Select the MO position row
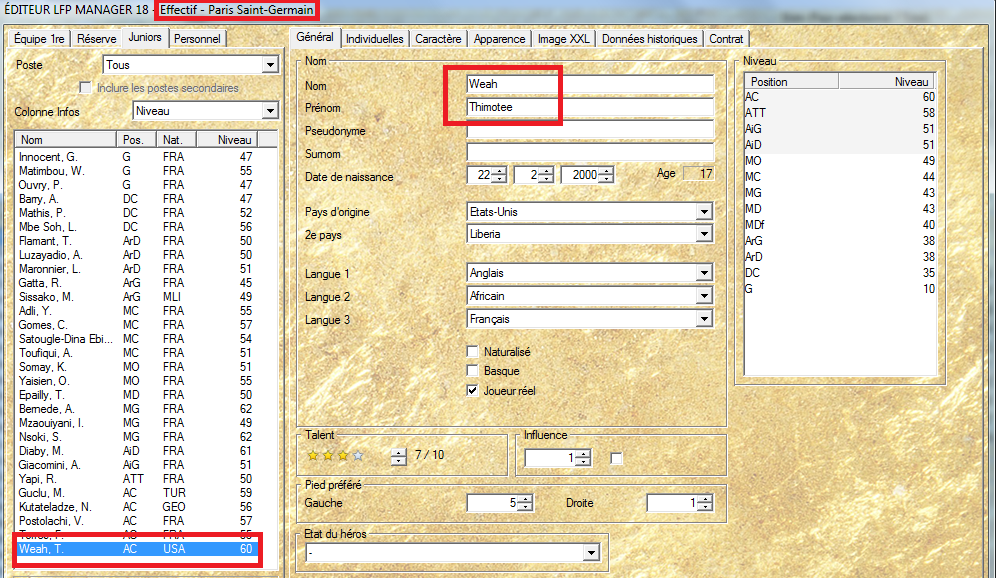This screenshot has width=996, height=578. (840, 161)
